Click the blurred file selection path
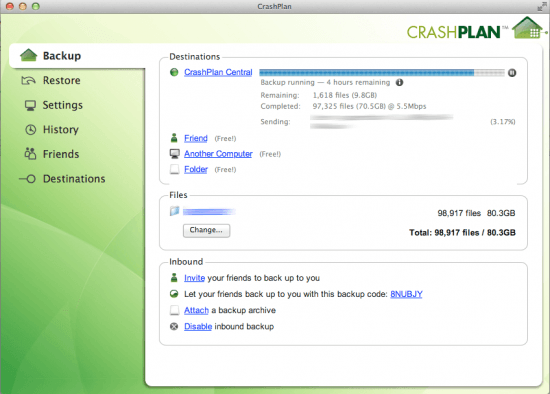This screenshot has height=394, width=550. [x=209, y=212]
